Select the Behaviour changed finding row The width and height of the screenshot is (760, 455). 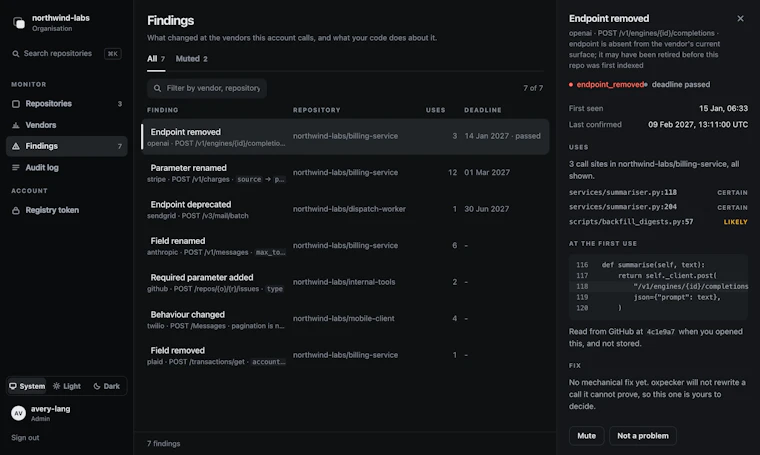[345, 319]
